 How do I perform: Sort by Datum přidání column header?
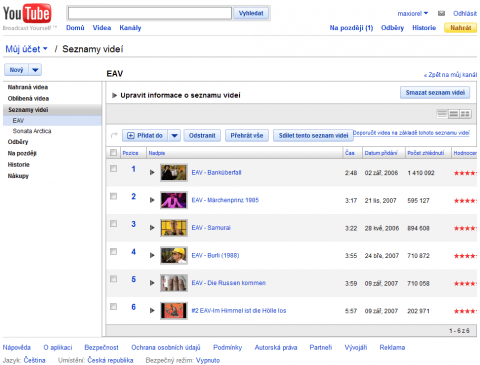[x=381, y=153]
